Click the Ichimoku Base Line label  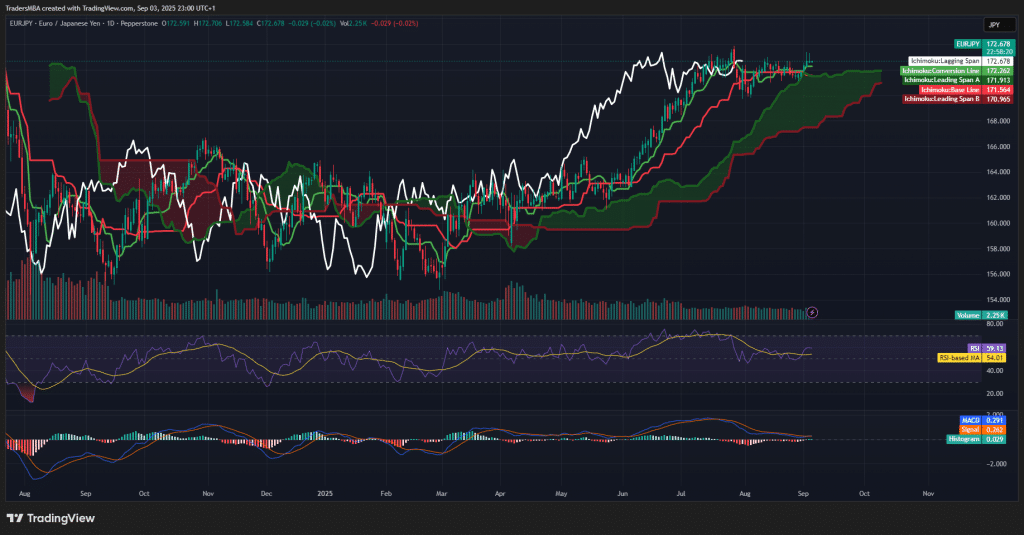click(x=948, y=90)
